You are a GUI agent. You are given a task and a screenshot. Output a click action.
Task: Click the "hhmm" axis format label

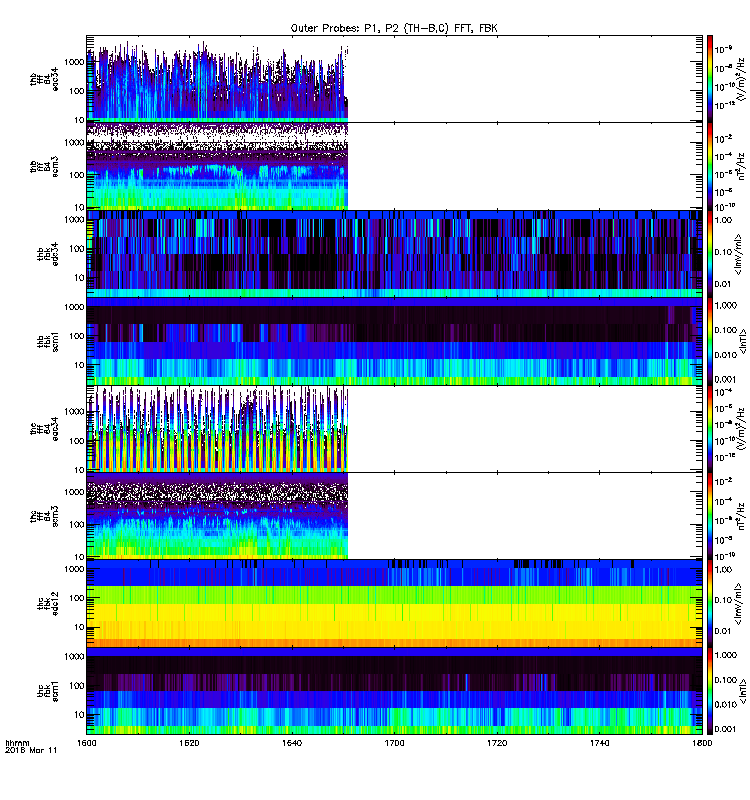coord(17,743)
